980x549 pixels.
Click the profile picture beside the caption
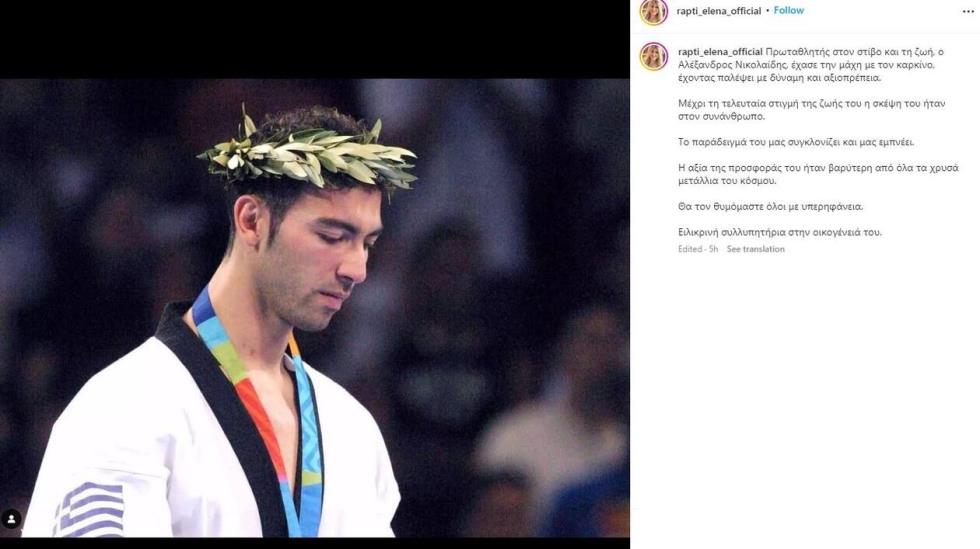point(654,56)
